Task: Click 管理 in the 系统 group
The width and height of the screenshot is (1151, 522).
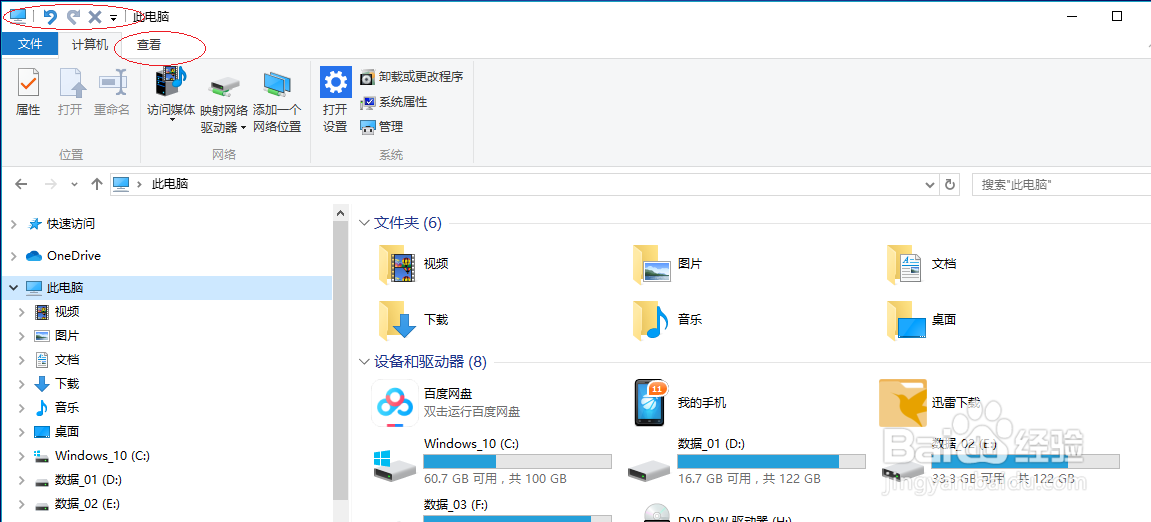Action: tap(382, 127)
